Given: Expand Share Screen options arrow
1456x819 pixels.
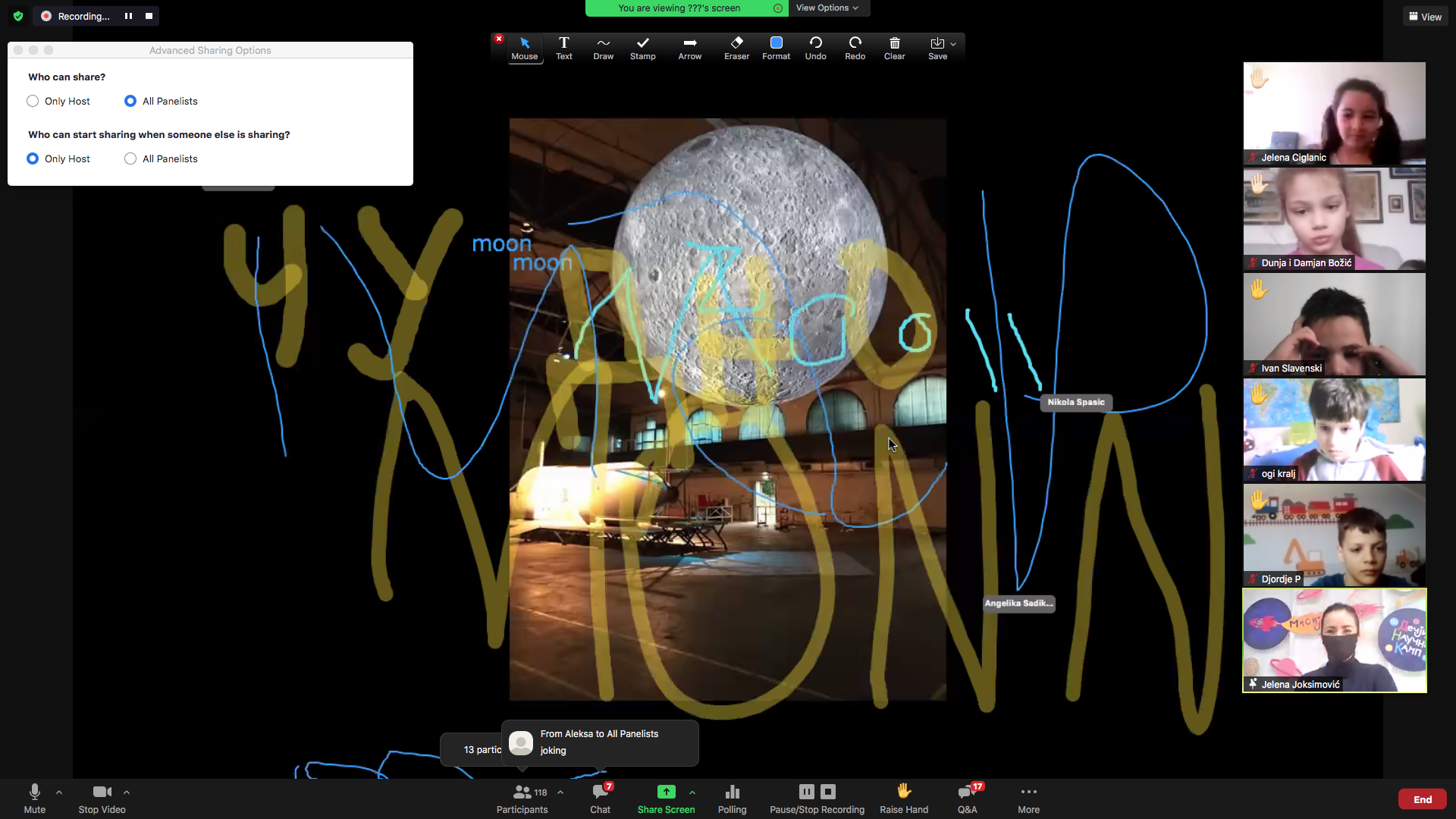Looking at the screenshot, I should click(692, 792).
